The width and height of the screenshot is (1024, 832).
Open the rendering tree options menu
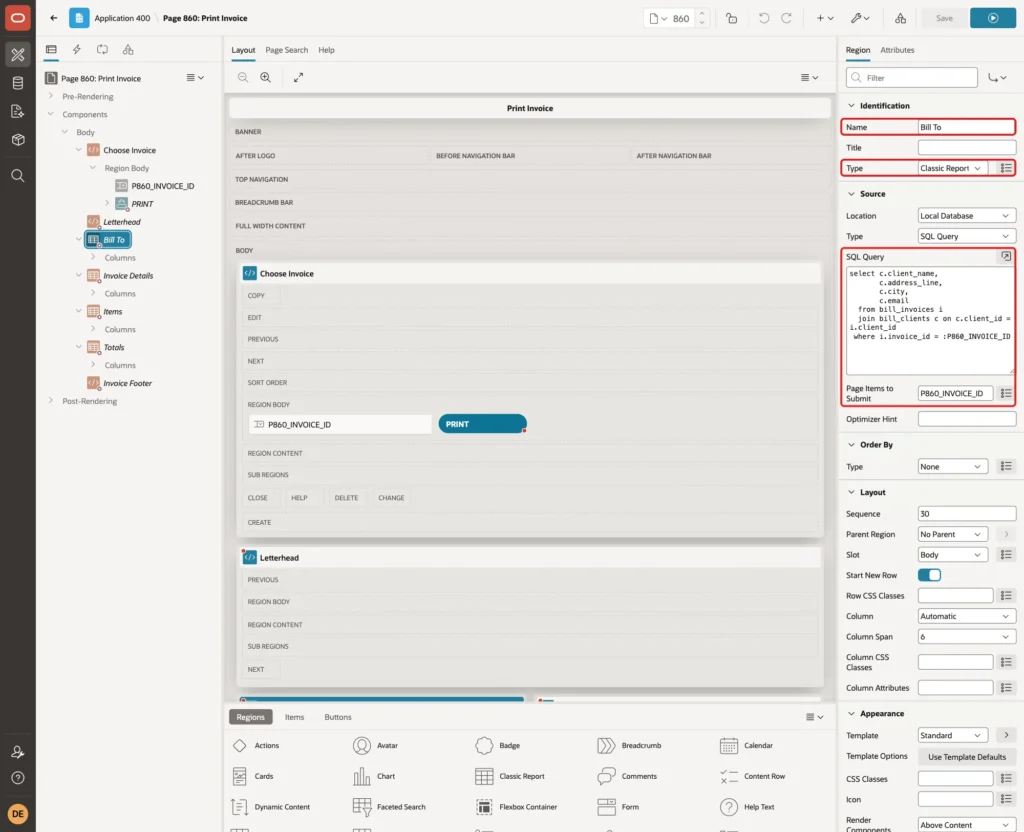pos(195,78)
